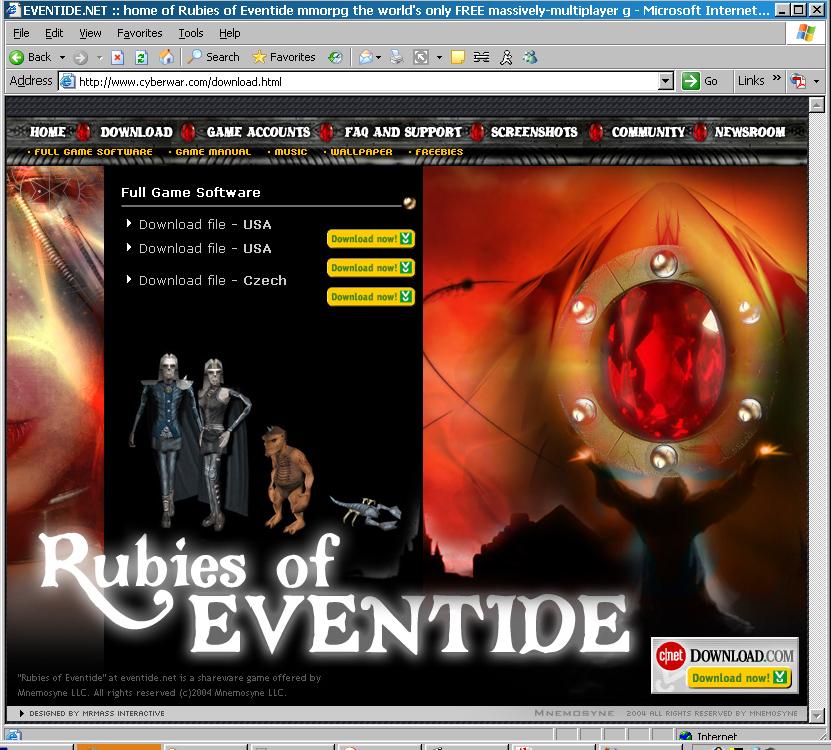Open the COMMUNITY navigation link
Viewport: 831px width, 750px height.
pos(648,132)
